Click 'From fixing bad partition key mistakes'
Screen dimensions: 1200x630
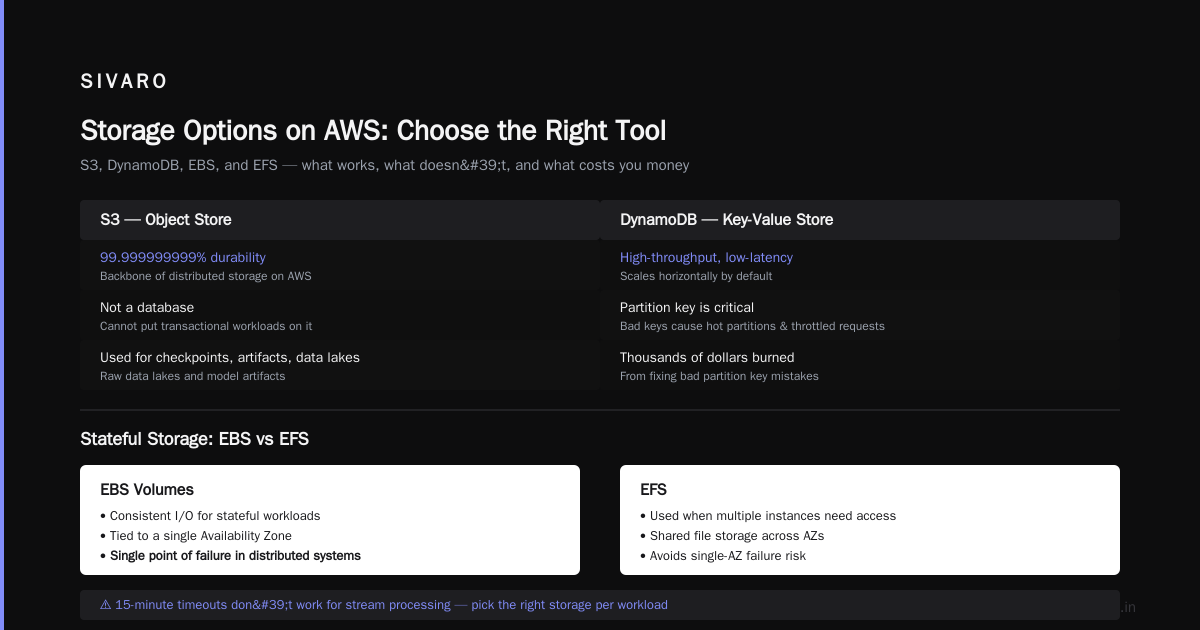pos(719,376)
